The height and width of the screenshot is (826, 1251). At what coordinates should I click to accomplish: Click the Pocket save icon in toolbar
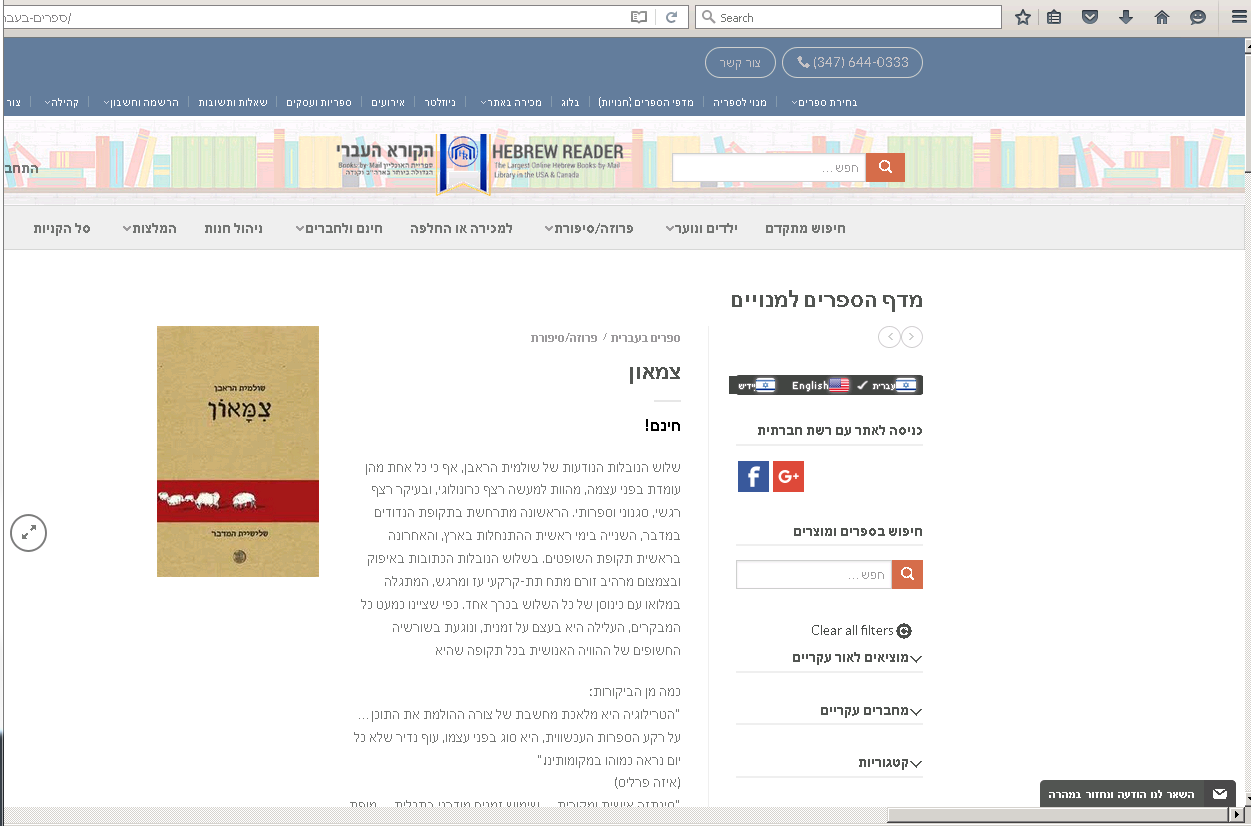tap(1091, 17)
